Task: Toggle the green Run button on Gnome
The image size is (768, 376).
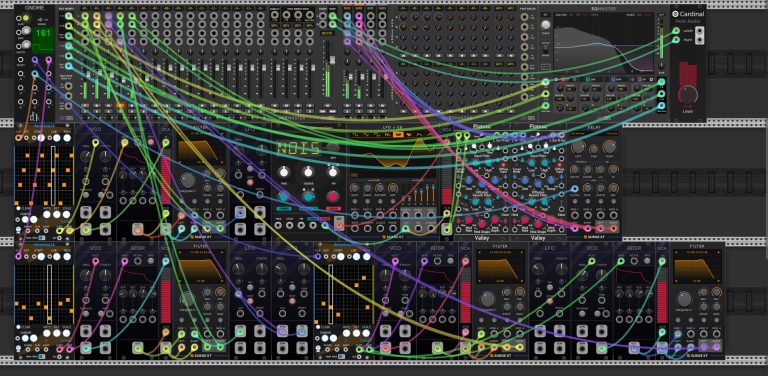Action: (26, 19)
